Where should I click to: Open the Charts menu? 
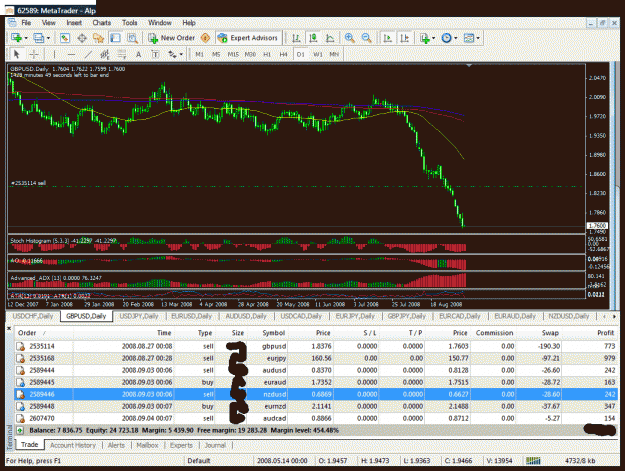[x=102, y=23]
